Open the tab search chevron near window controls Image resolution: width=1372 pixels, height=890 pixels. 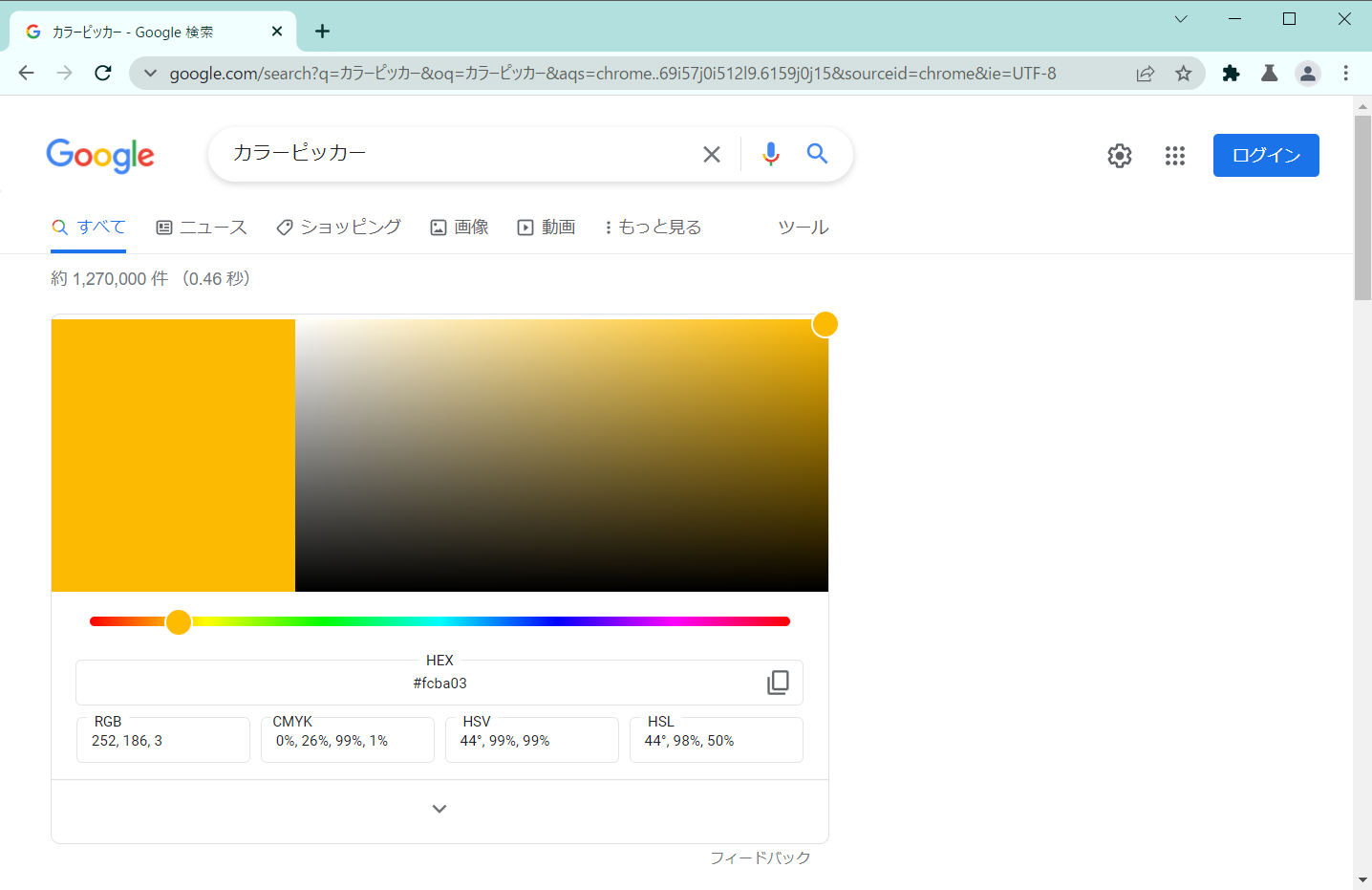coord(1181,18)
